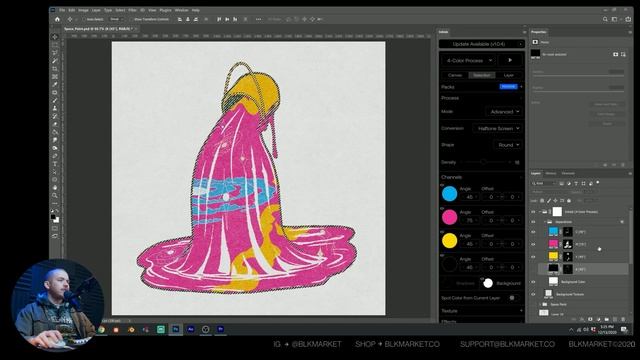Select the Type tool

[x=55, y=164]
